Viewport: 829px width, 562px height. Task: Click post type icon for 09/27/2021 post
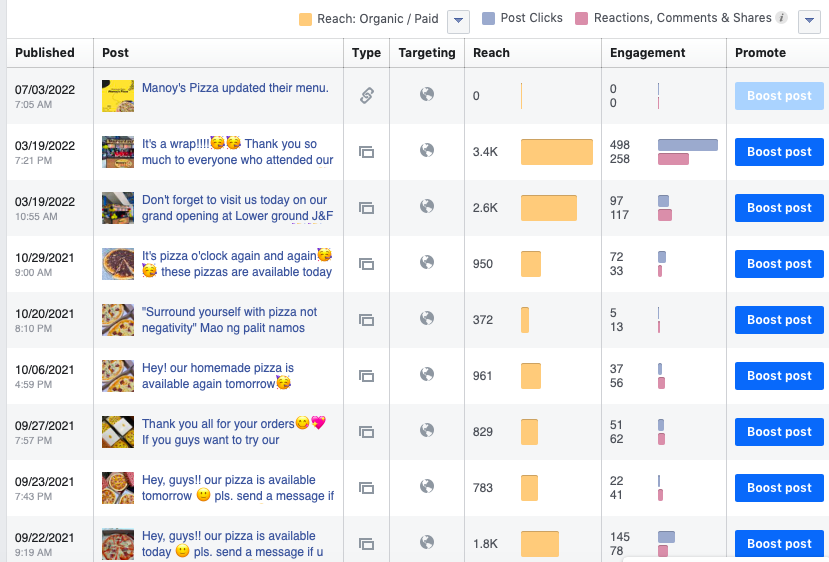click(x=367, y=432)
